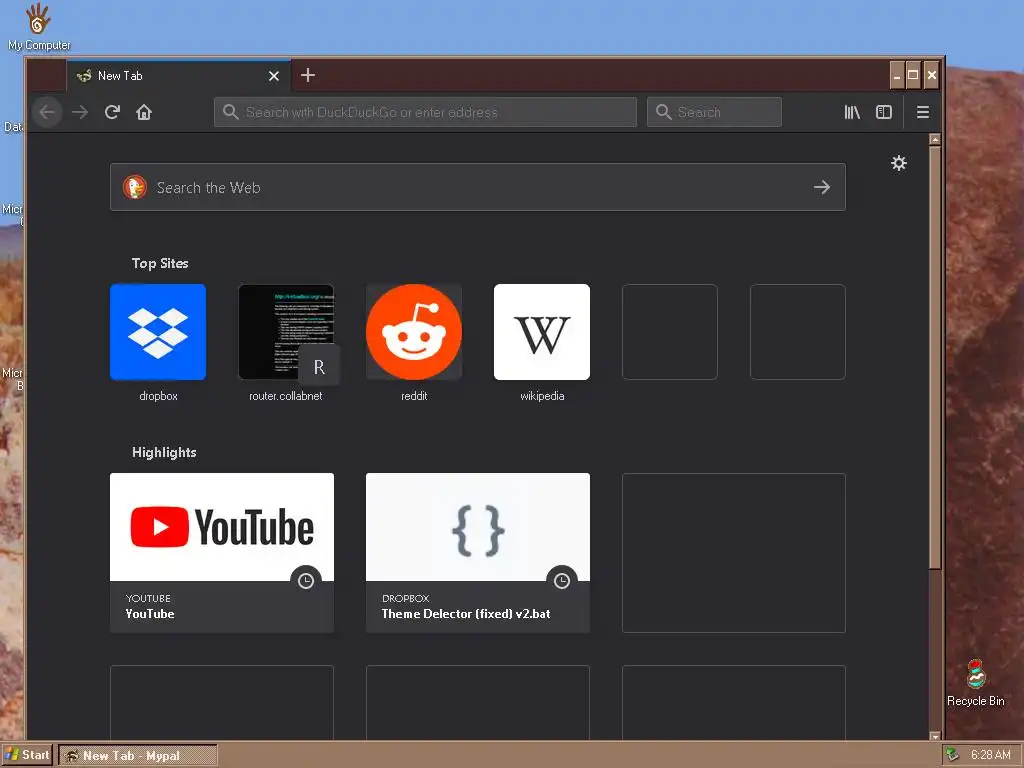1024x768 pixels.
Task: Click the history clock badge on YouTube card
Action: pos(306,581)
